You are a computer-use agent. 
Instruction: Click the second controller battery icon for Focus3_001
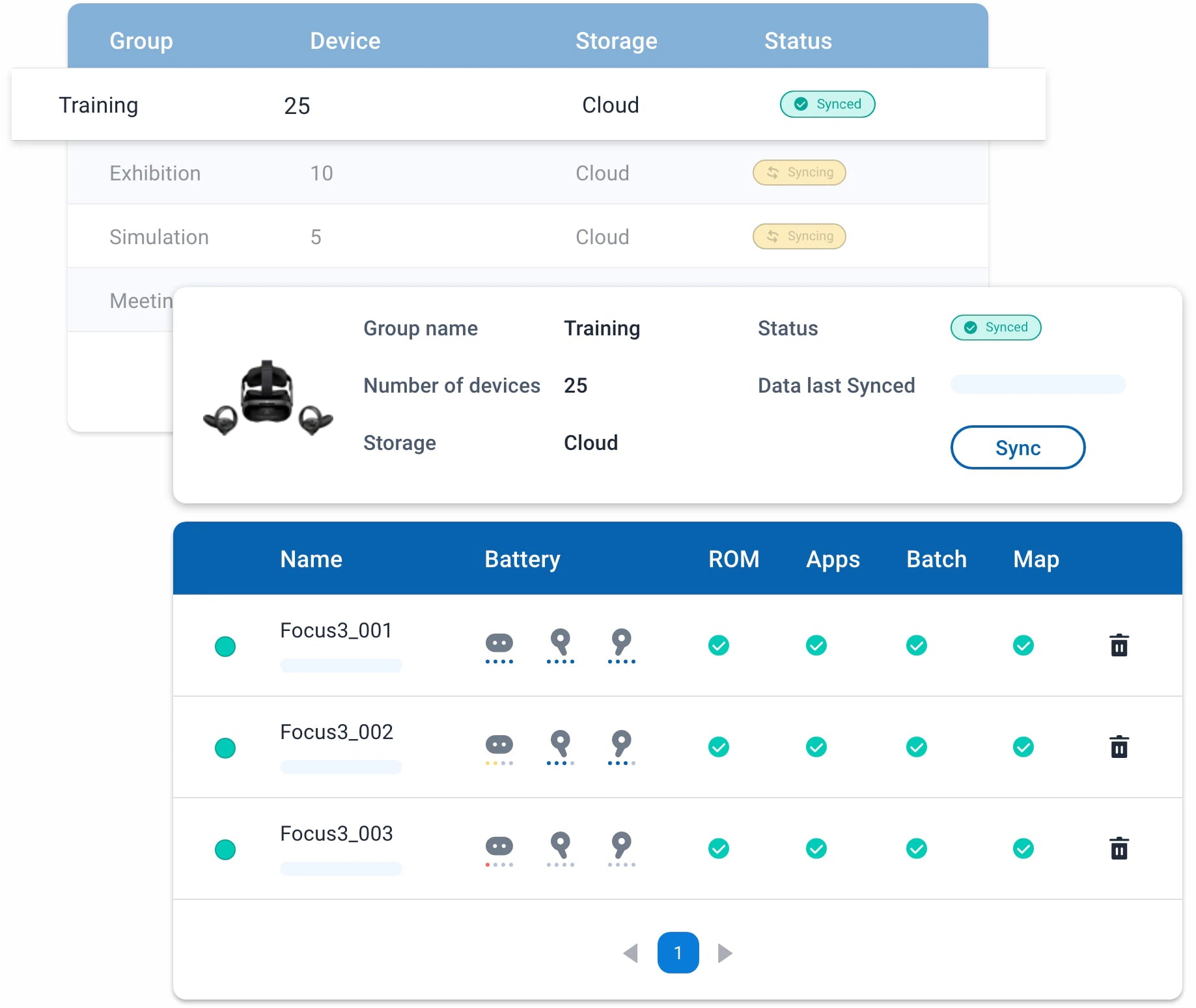click(621, 641)
